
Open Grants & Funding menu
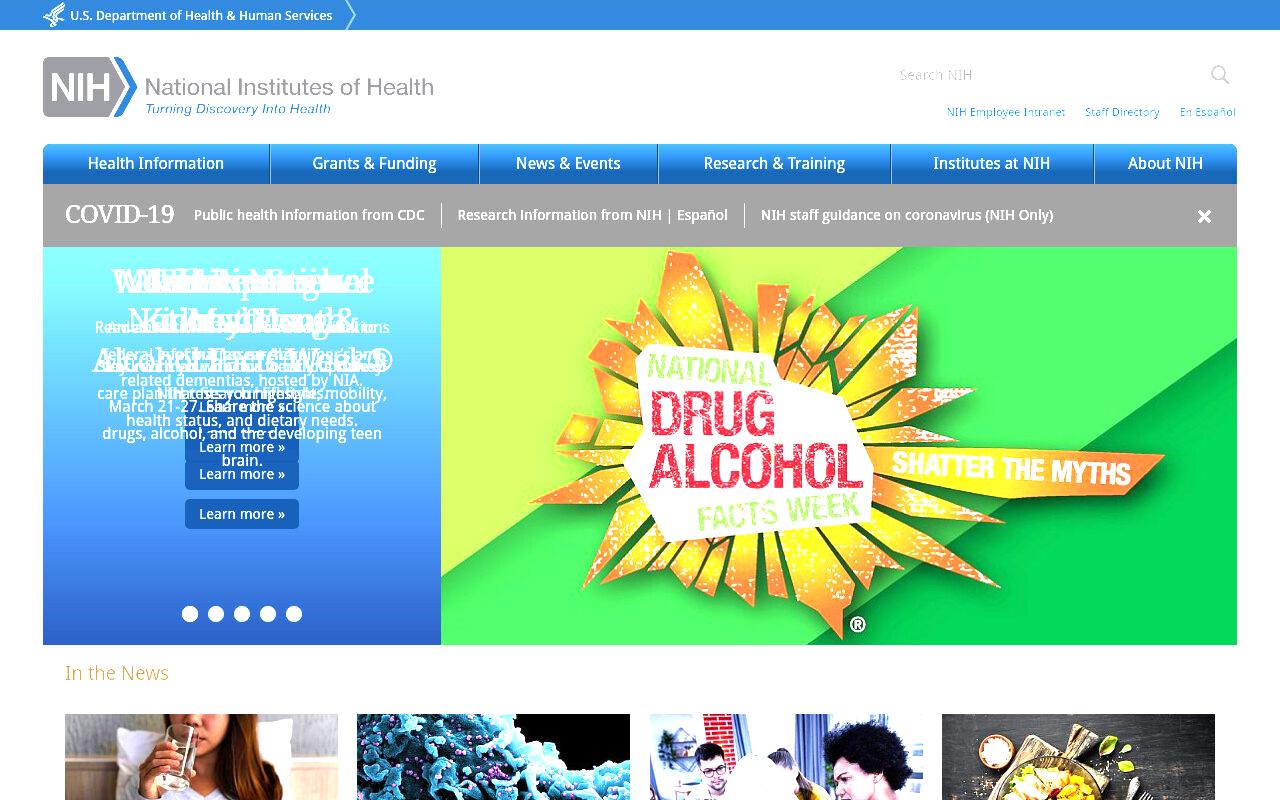click(x=374, y=164)
